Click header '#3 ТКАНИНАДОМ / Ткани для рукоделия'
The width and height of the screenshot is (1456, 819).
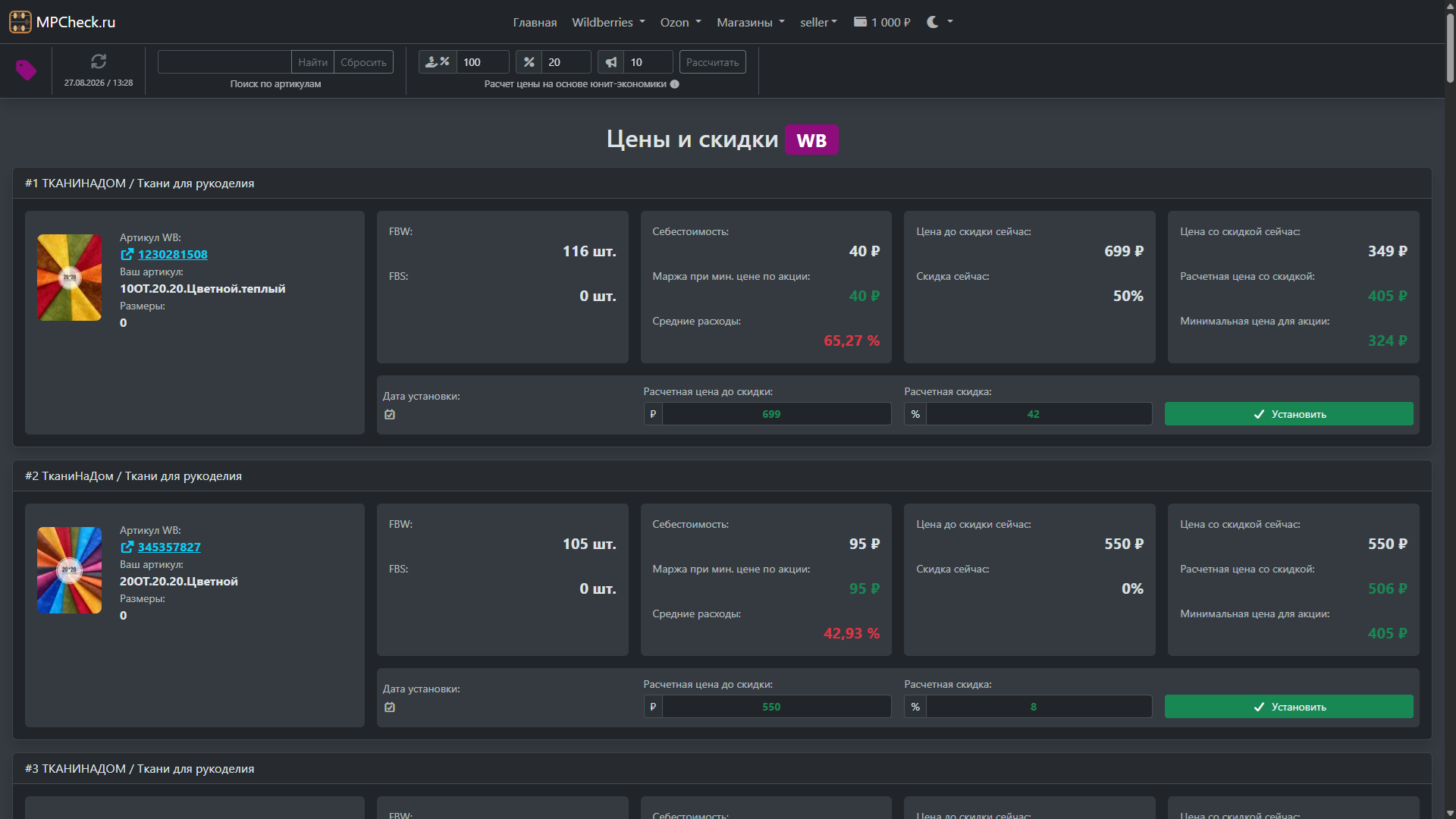[x=140, y=769]
